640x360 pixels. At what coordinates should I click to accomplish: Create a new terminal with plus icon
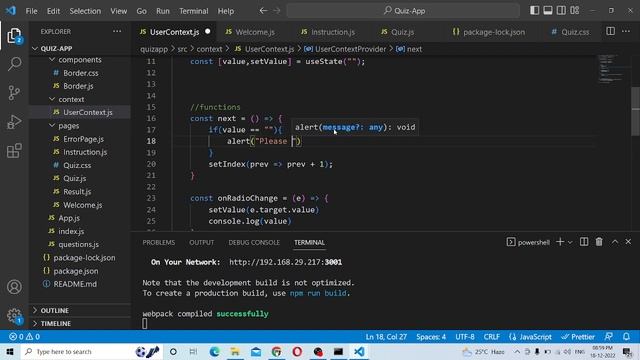pos(560,242)
